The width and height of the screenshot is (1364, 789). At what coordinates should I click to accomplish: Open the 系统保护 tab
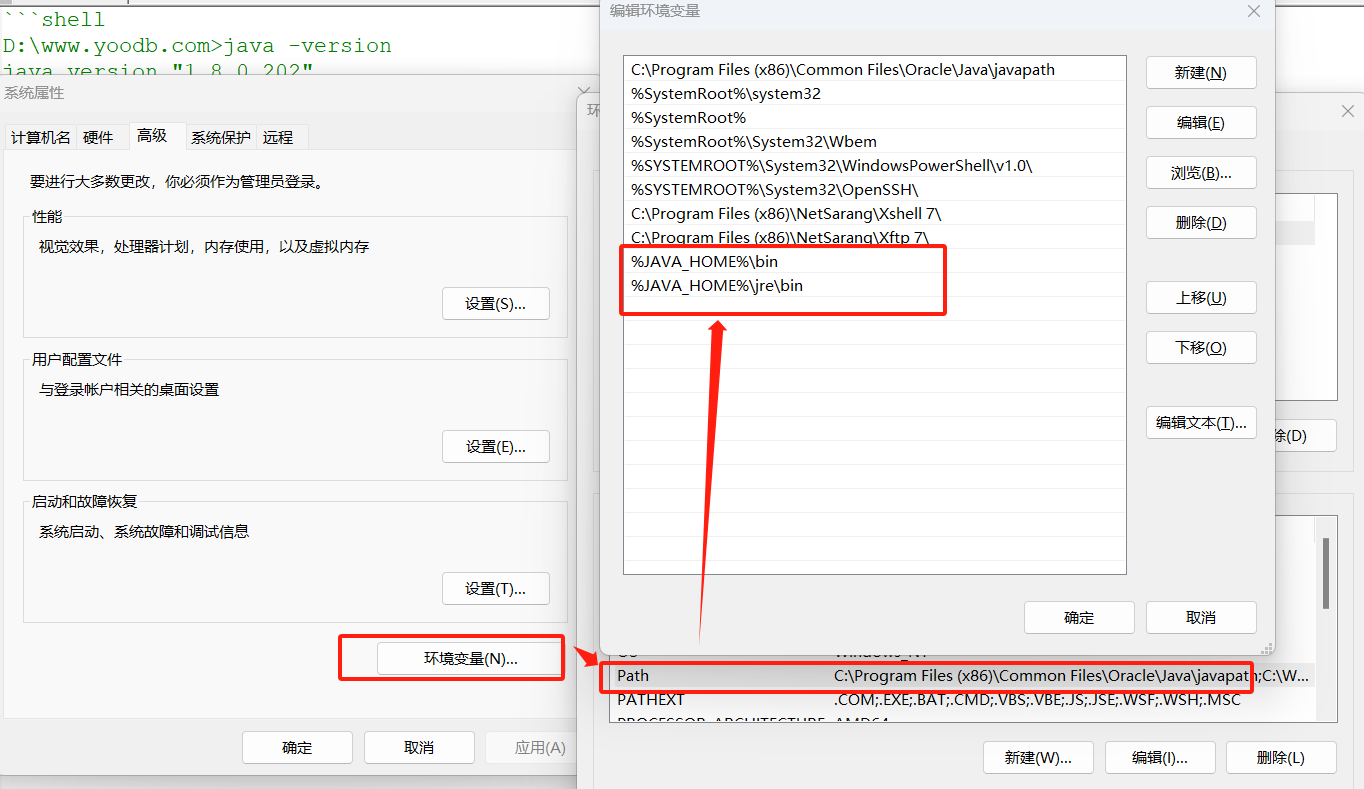(x=221, y=137)
